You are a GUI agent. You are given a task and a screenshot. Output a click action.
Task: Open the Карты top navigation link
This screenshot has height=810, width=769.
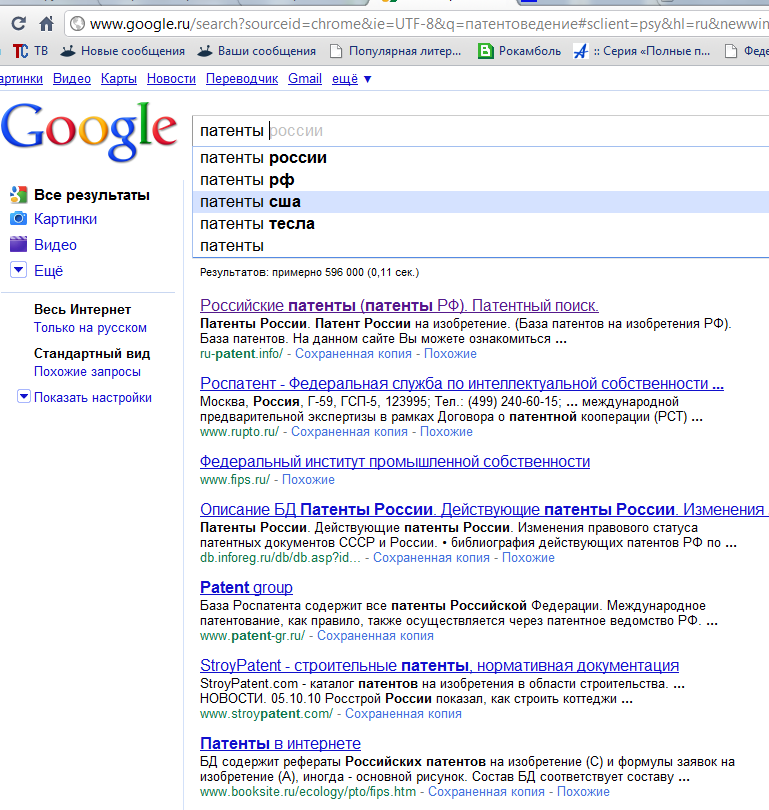click(119, 79)
